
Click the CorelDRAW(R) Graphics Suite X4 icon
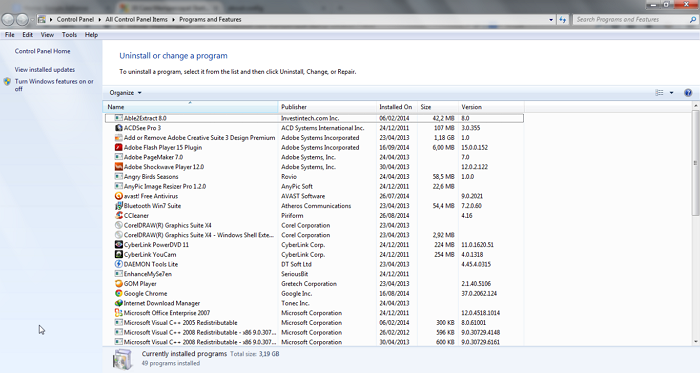[x=118, y=225]
